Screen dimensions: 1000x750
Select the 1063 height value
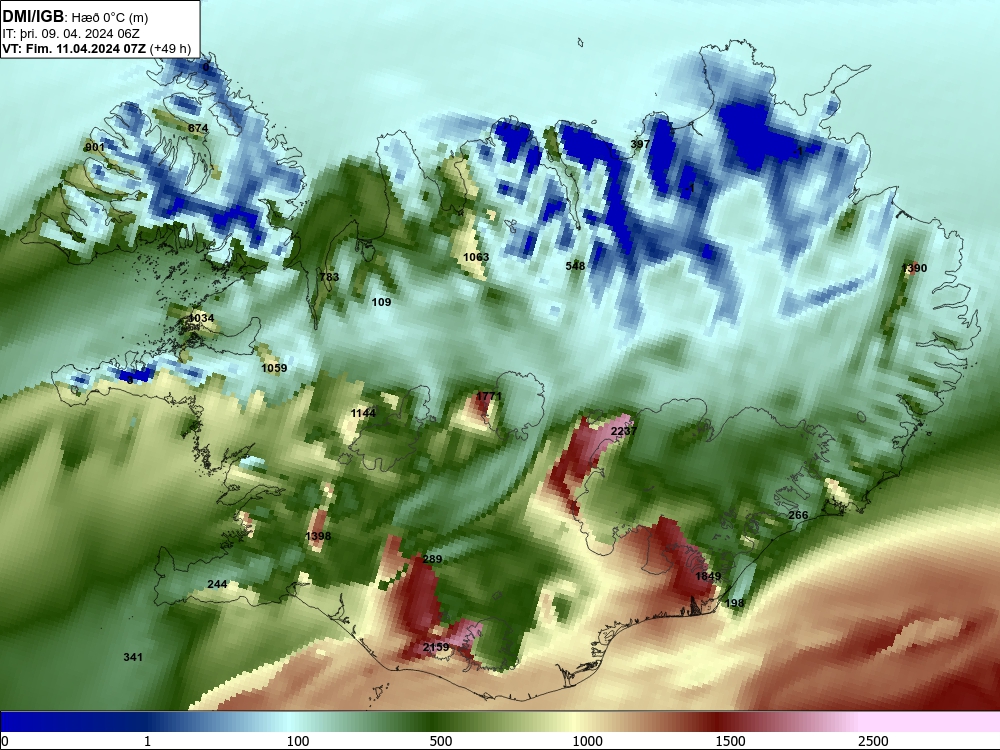[476, 257]
